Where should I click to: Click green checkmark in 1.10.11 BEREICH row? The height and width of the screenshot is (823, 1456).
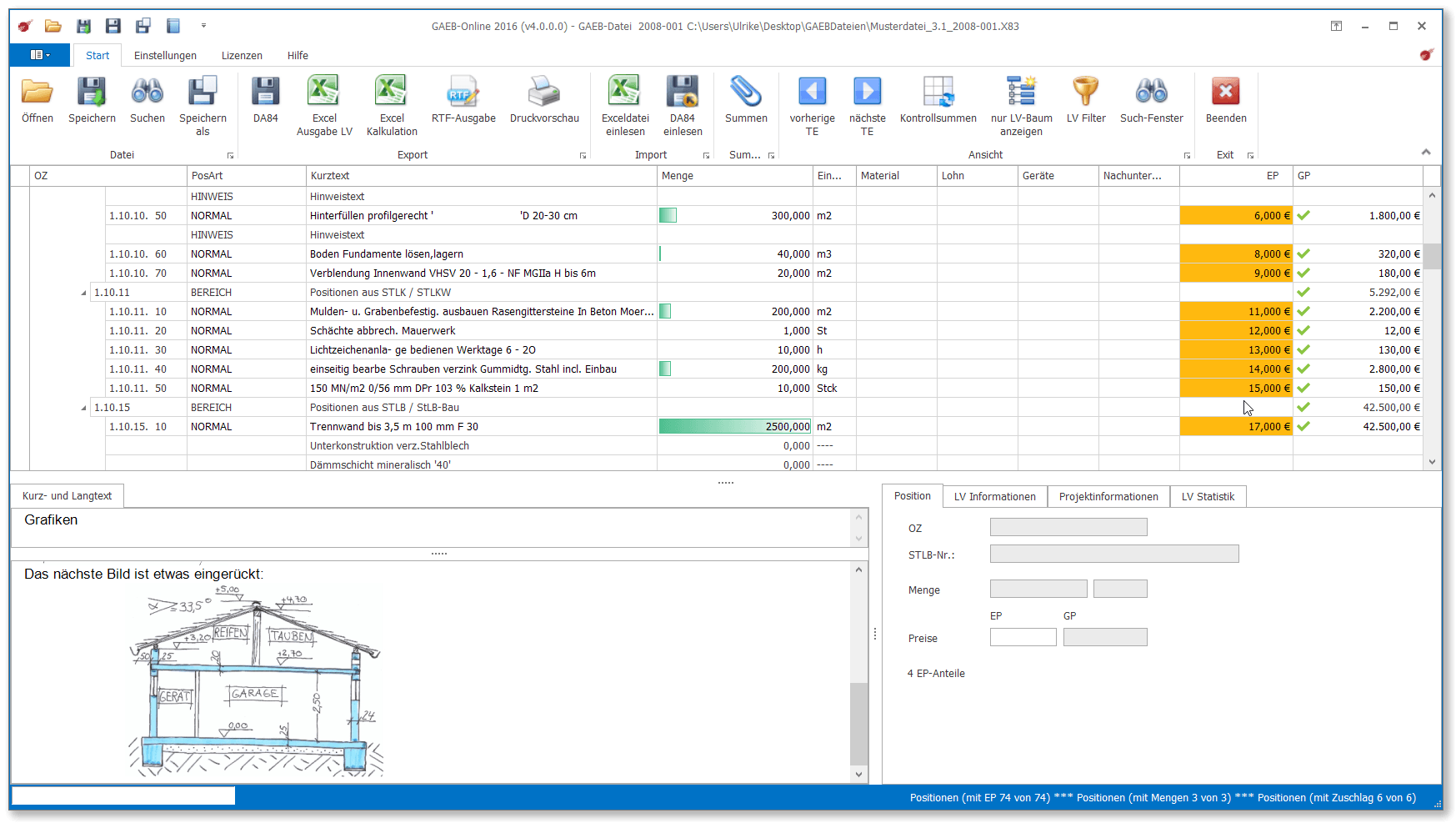1303,293
